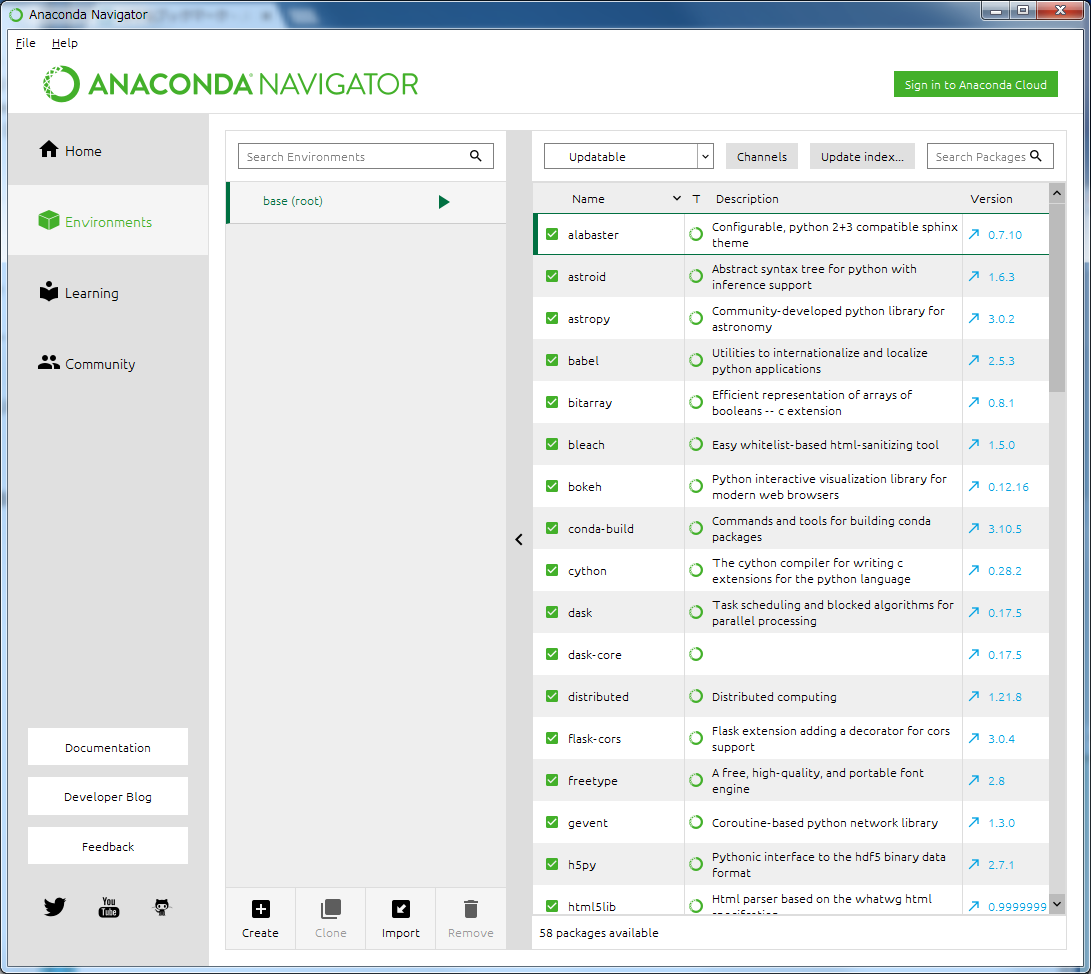The height and width of the screenshot is (974, 1091).
Task: Click the update arrow beside bokeh 0.12.16
Action: coord(974,486)
